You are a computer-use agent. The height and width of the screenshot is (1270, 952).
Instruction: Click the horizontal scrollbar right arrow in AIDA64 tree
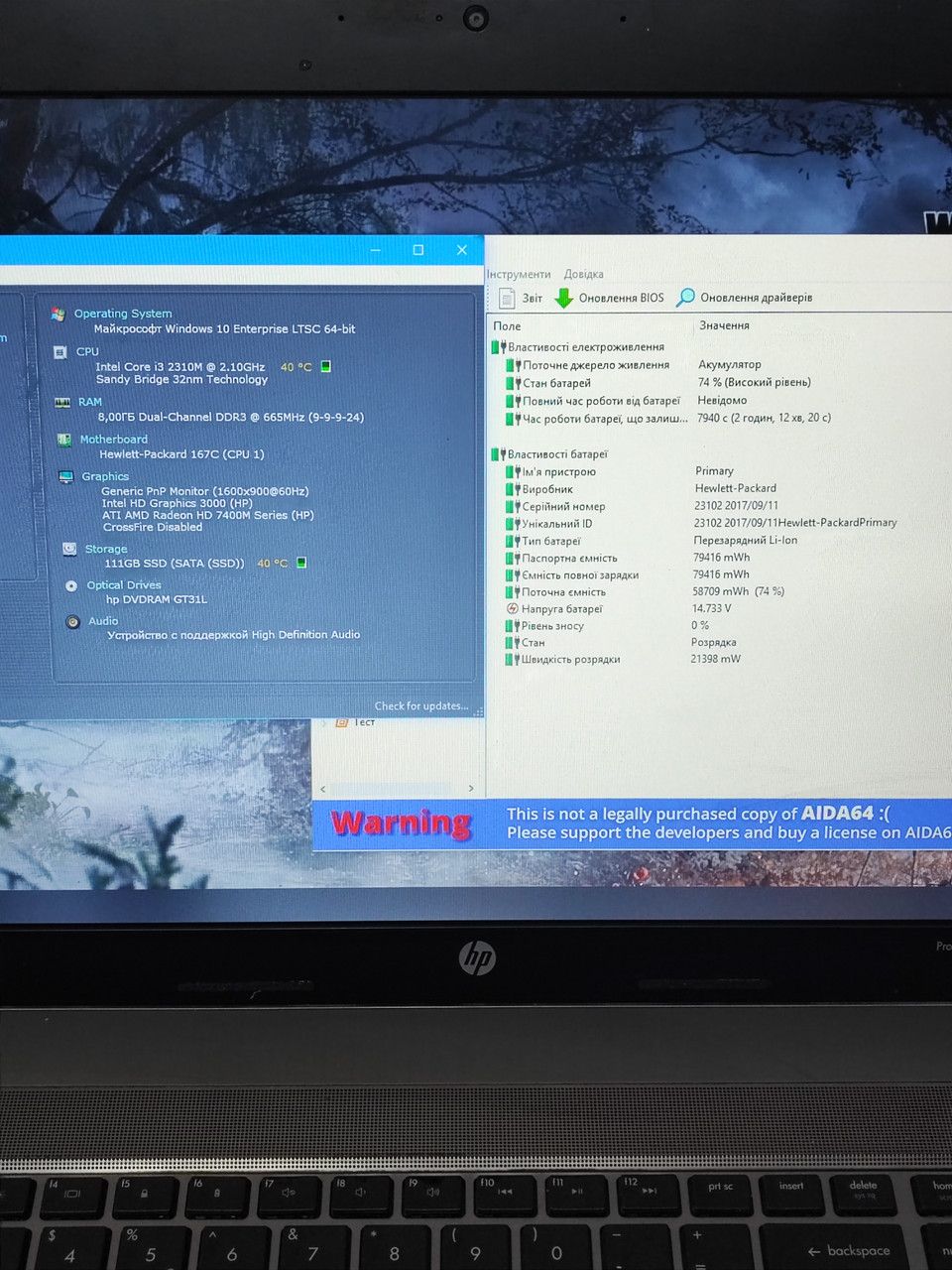pos(470,789)
